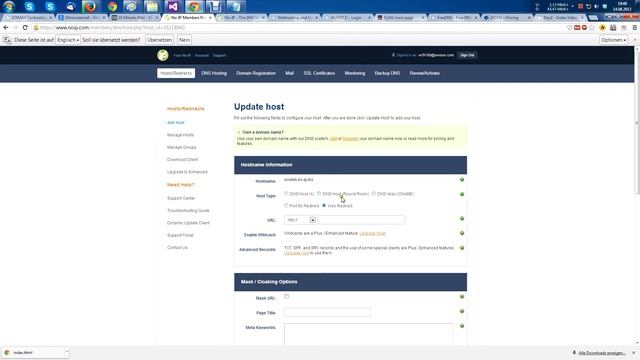Open the Optionen dropdown in translate bar
Screen dimensions: 640x360
tap(613, 40)
